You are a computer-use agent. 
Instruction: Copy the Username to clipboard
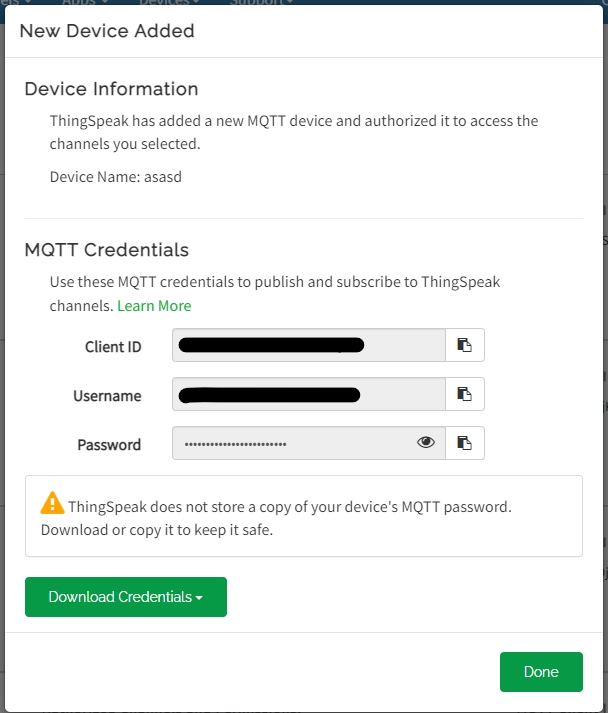pyautogui.click(x=464, y=394)
